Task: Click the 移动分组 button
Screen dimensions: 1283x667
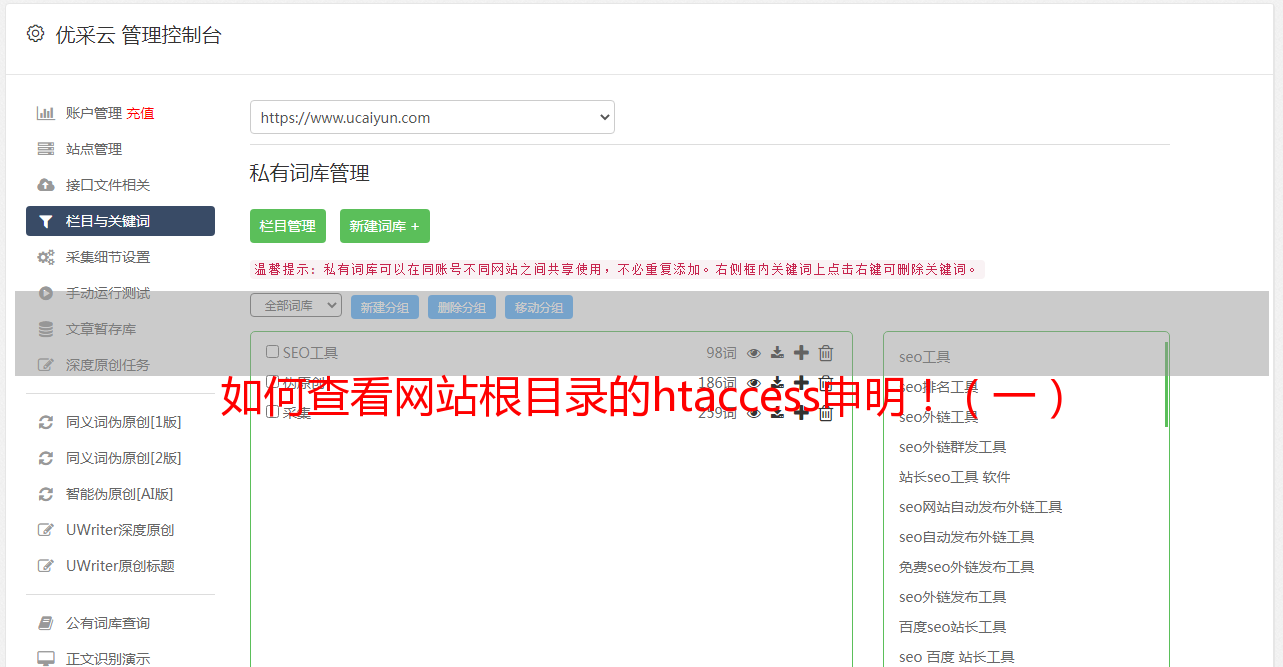Action: click(539, 307)
